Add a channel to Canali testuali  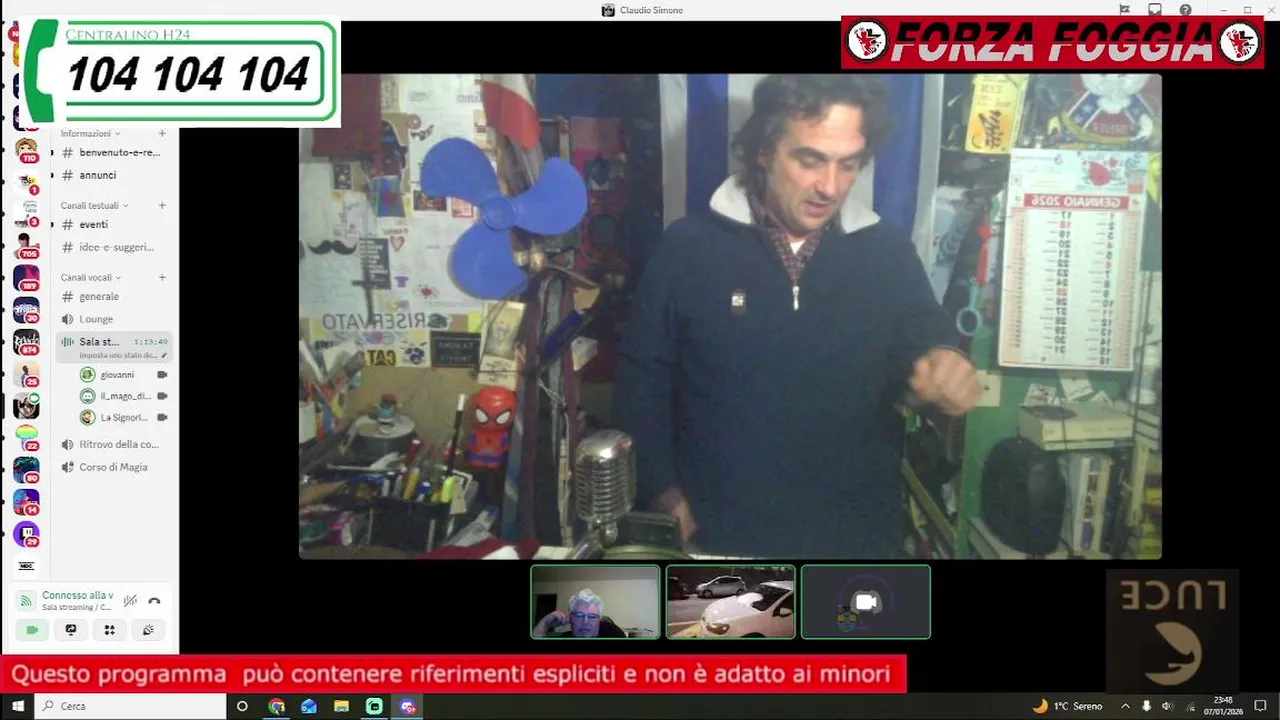click(x=162, y=205)
